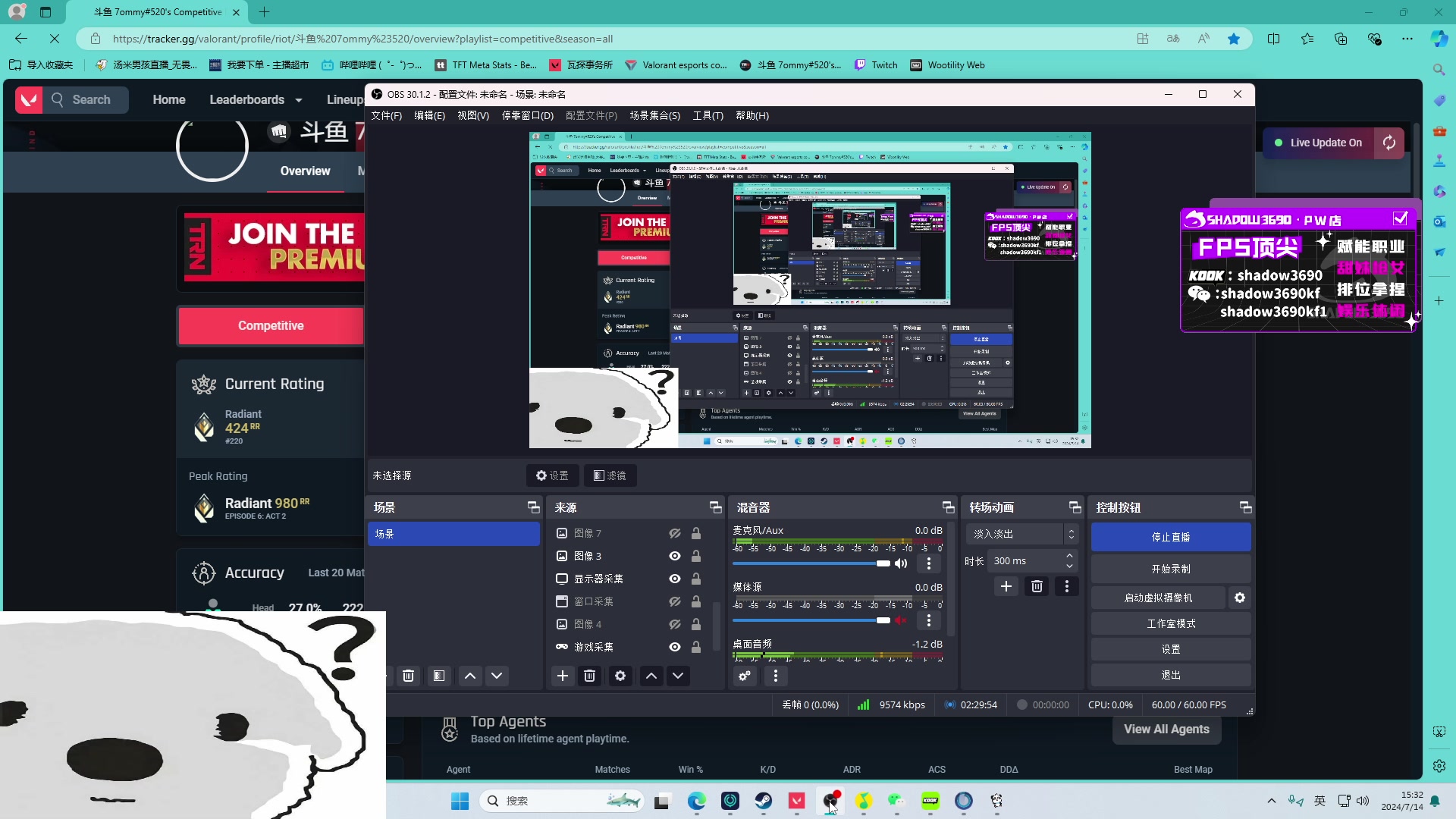Delete transition with trash icon
The width and height of the screenshot is (1456, 819).
1037,586
